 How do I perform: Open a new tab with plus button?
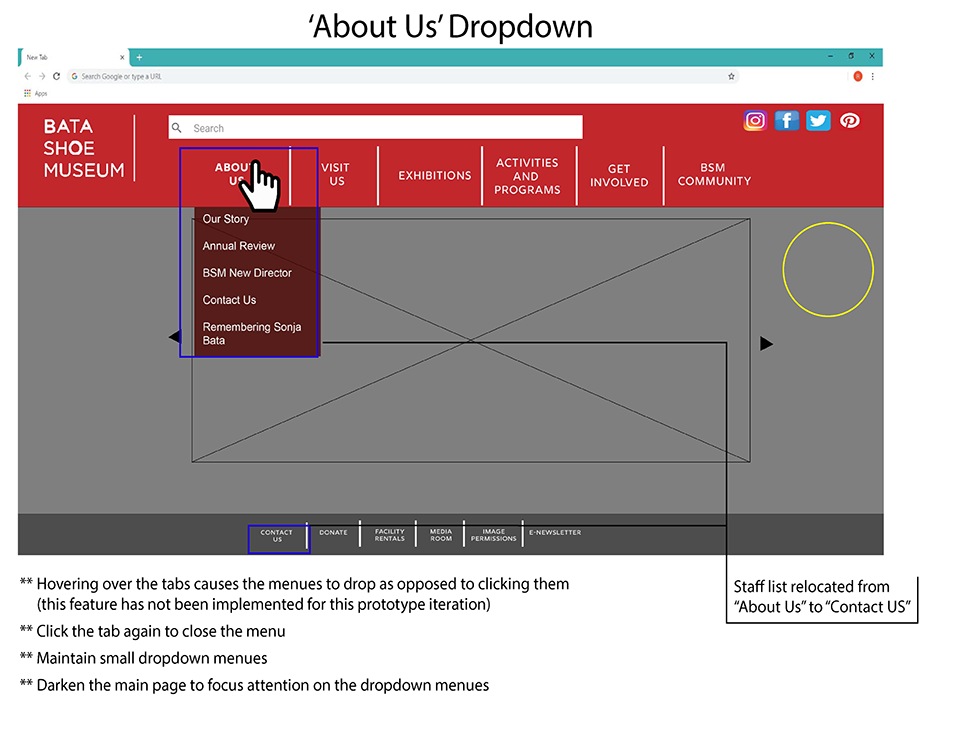140,57
